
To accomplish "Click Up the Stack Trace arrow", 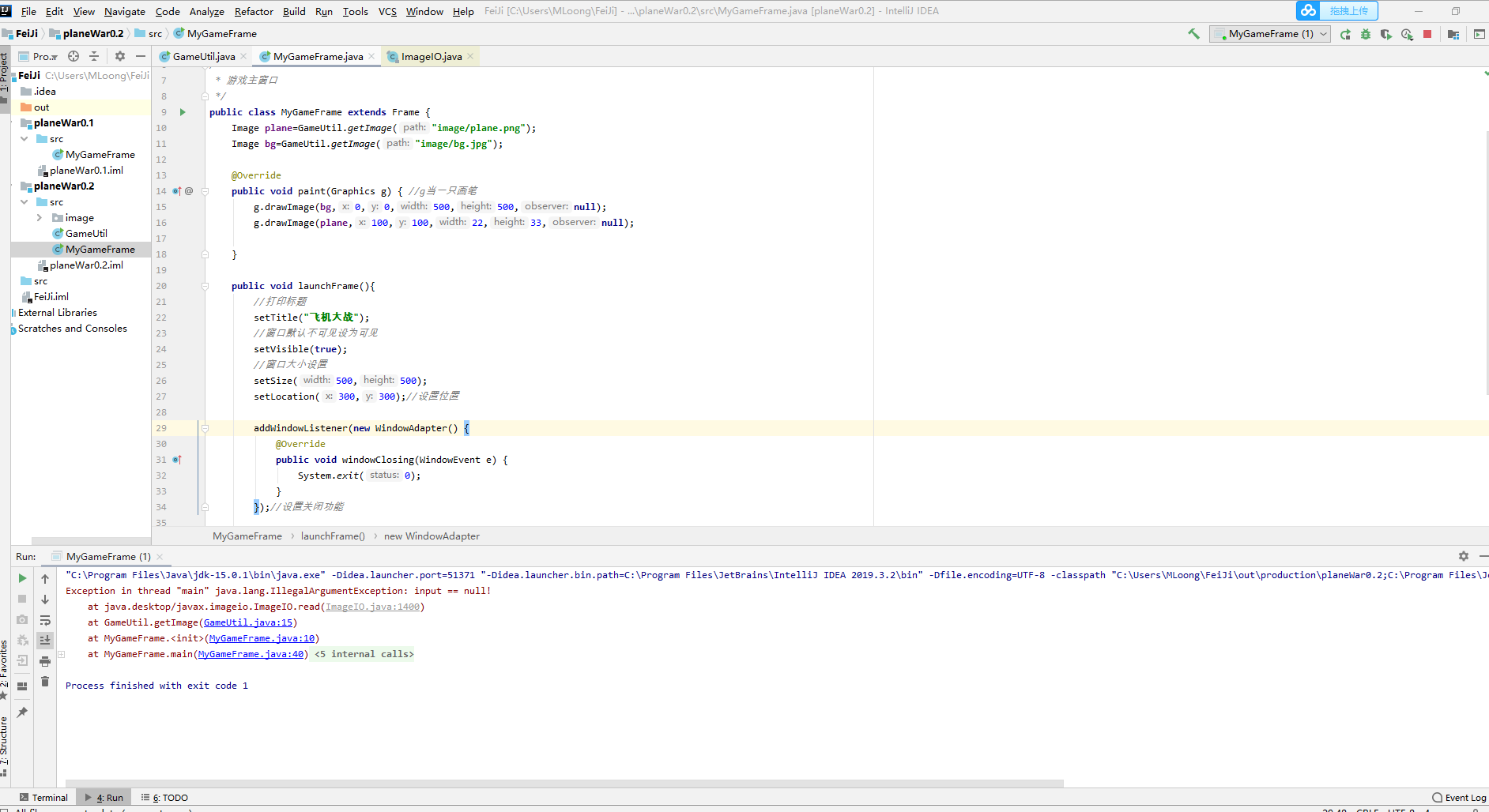I will [x=45, y=579].
